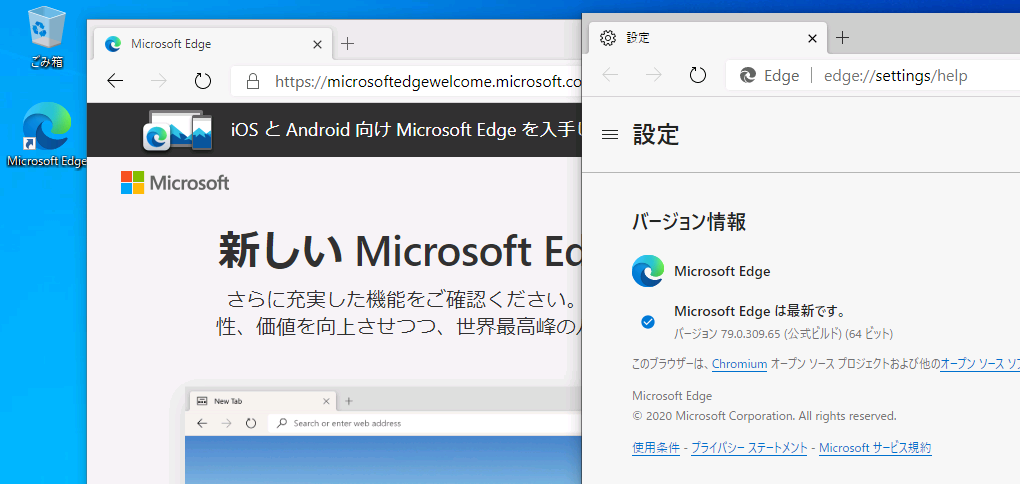This screenshot has height=484, width=1020.
Task: Click the バージョン情報 heading
Action: tap(689, 222)
